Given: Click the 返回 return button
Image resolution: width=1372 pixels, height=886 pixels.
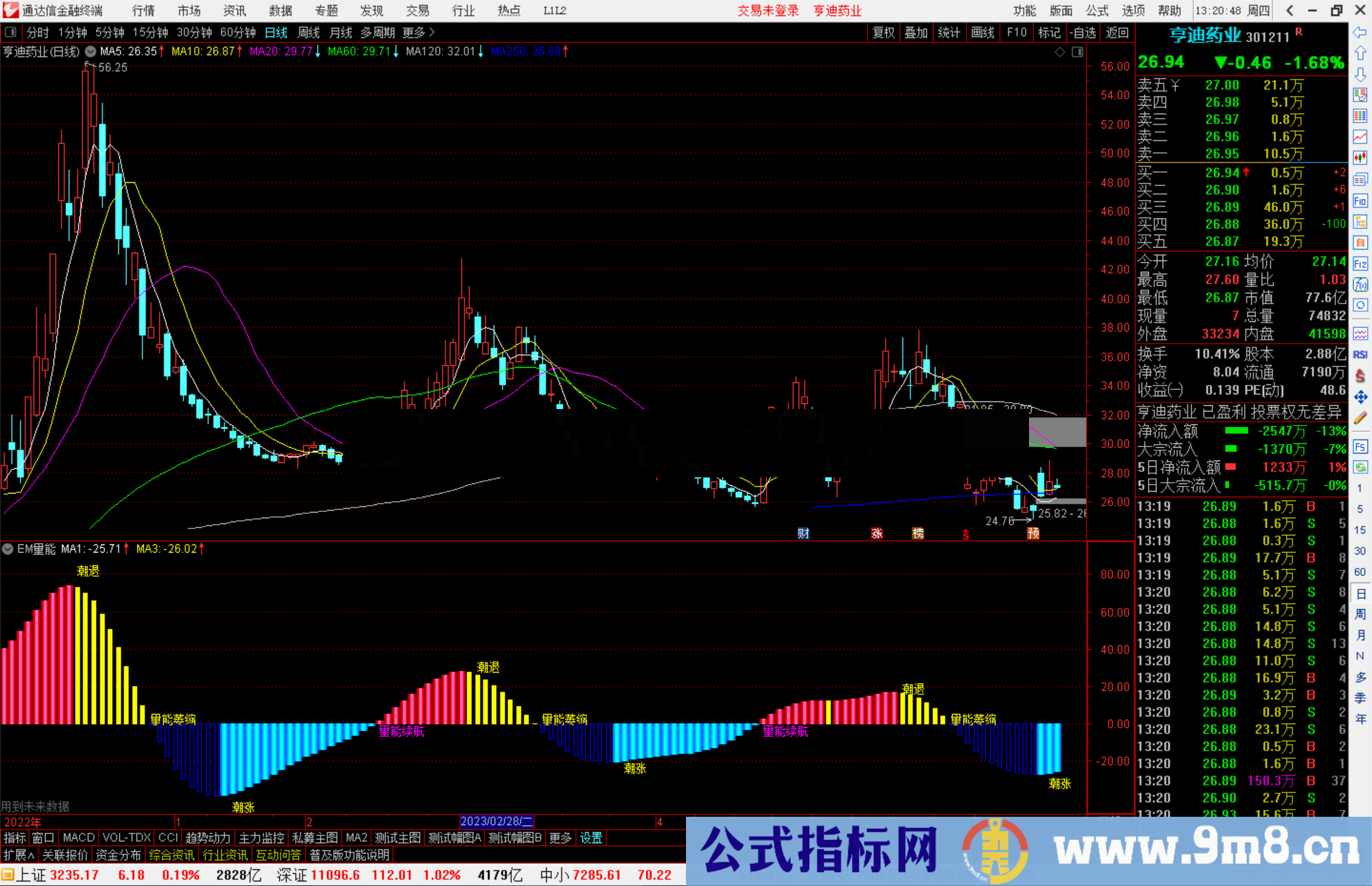Looking at the screenshot, I should coord(1117,32).
